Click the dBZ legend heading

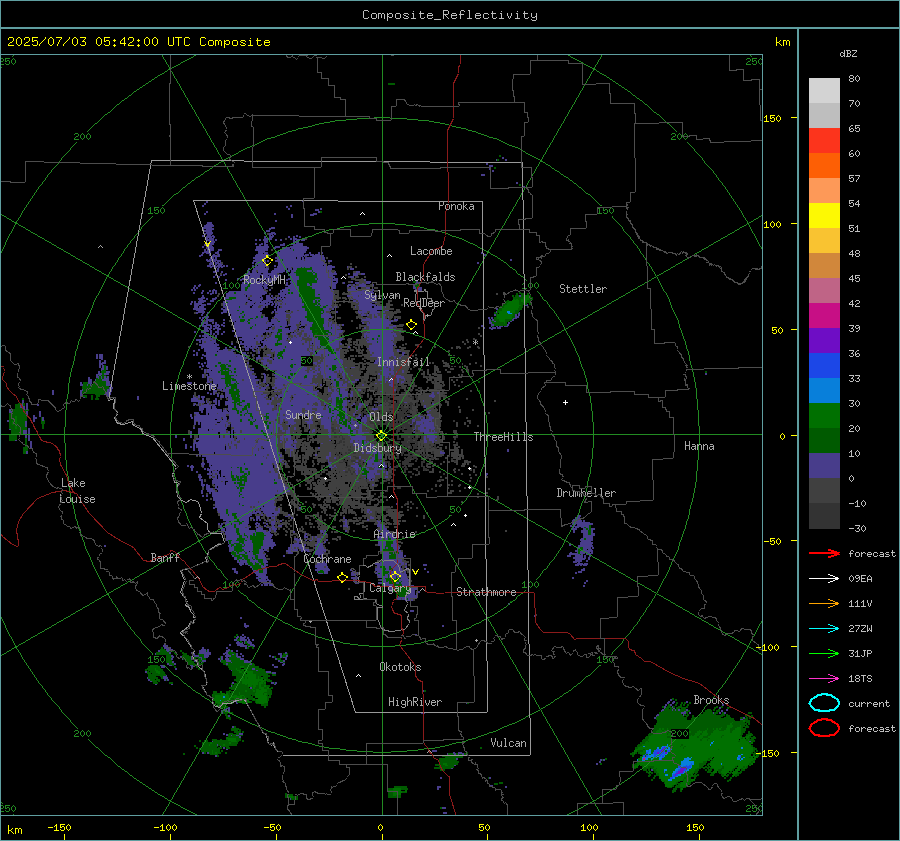(x=848, y=53)
